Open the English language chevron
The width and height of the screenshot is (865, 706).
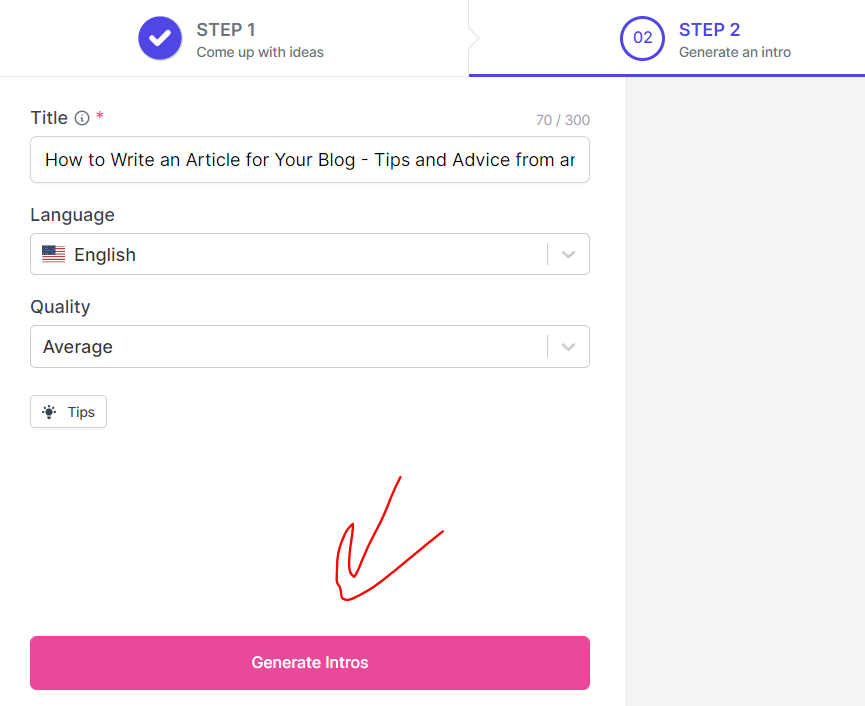568,254
